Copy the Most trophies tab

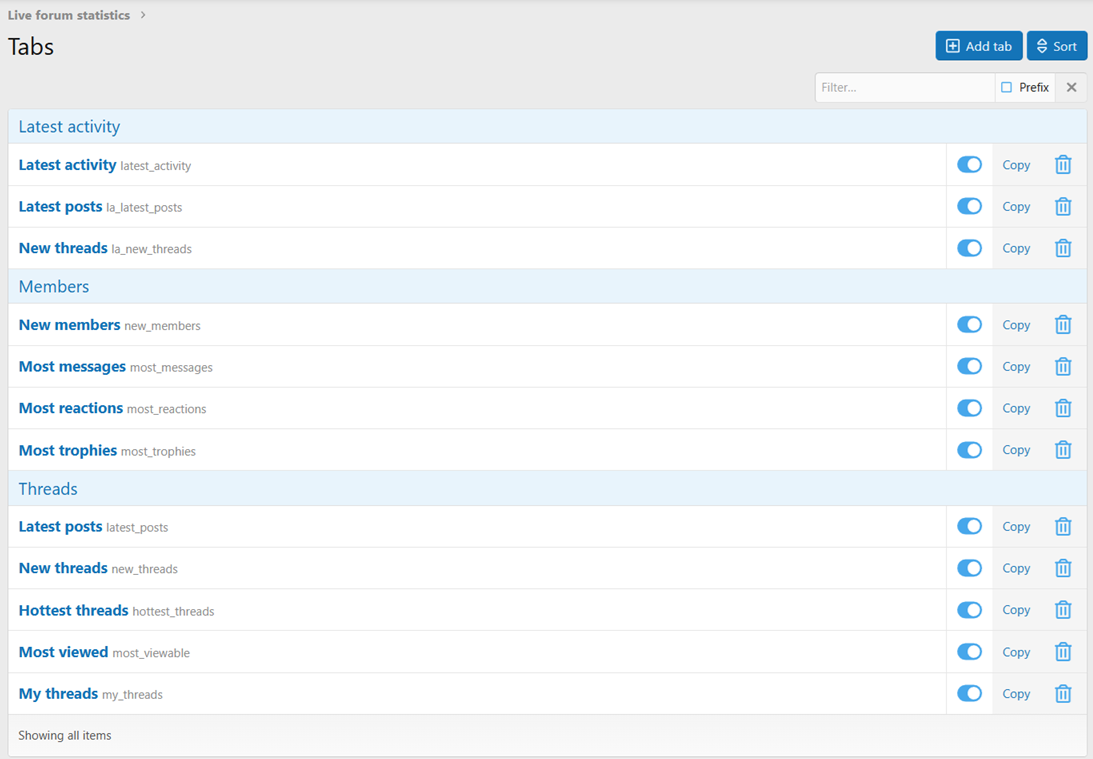pos(1016,450)
